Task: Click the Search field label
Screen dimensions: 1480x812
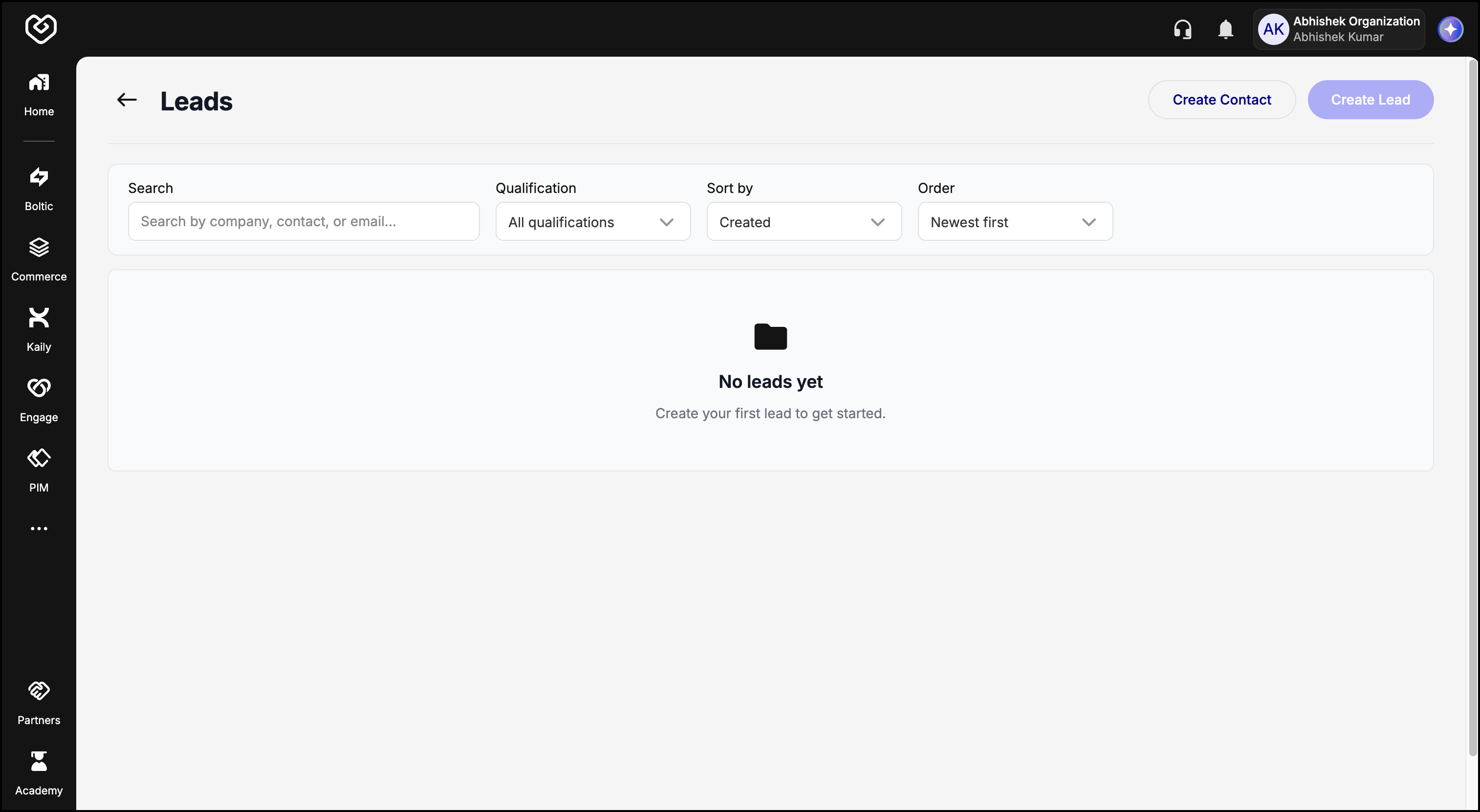Action: point(151,189)
